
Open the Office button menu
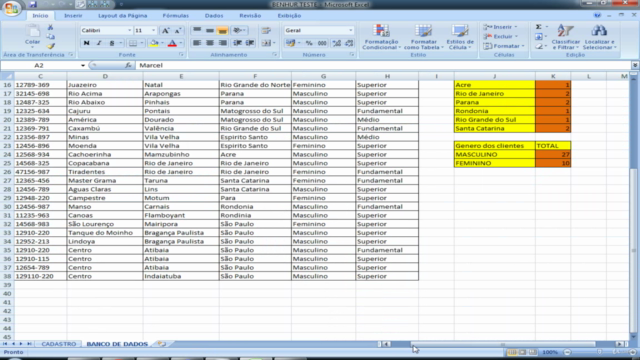pos(11,8)
